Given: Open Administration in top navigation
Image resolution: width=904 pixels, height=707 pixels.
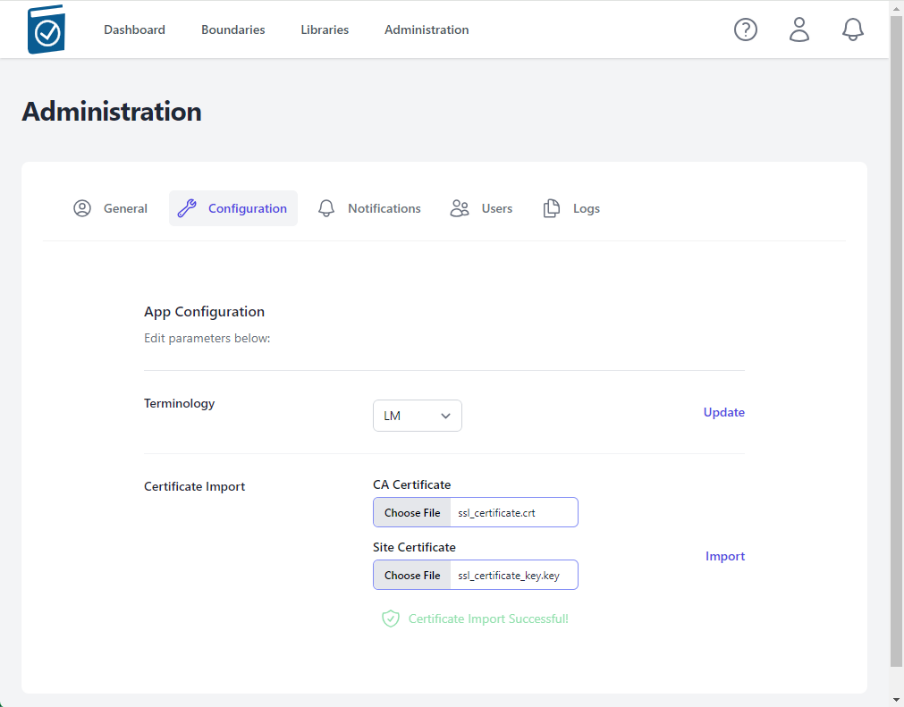Looking at the screenshot, I should 427,29.
